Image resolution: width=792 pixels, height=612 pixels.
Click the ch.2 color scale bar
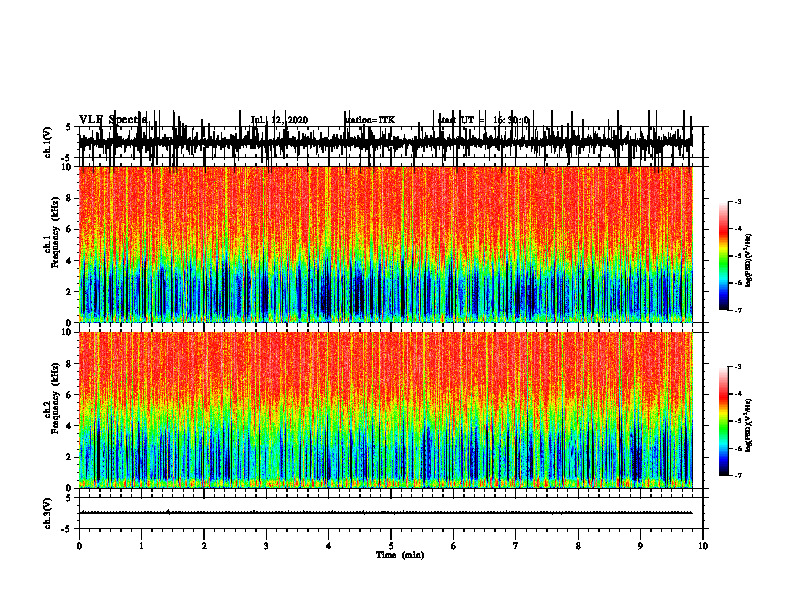point(724,421)
